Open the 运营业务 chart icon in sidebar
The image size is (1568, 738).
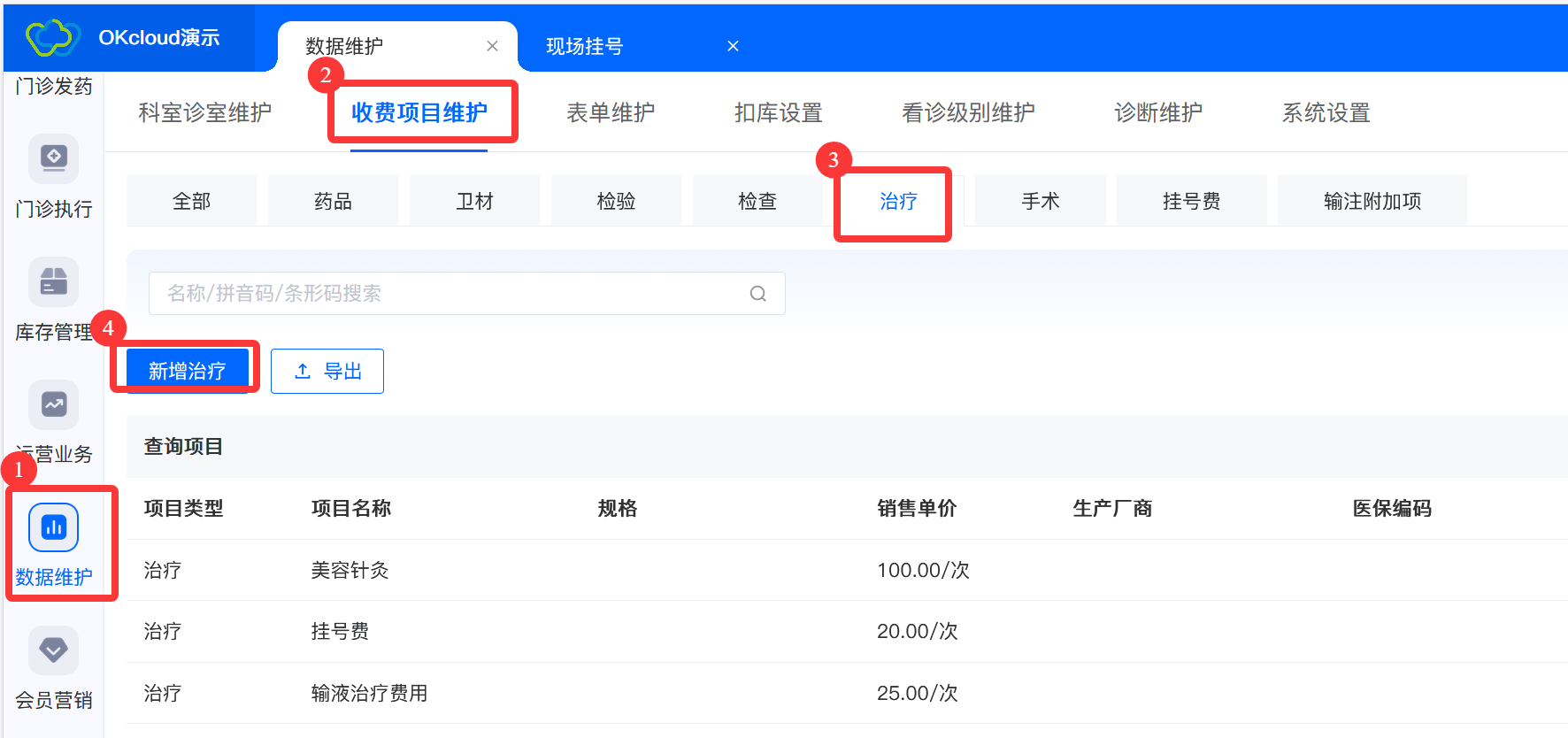pos(54,404)
